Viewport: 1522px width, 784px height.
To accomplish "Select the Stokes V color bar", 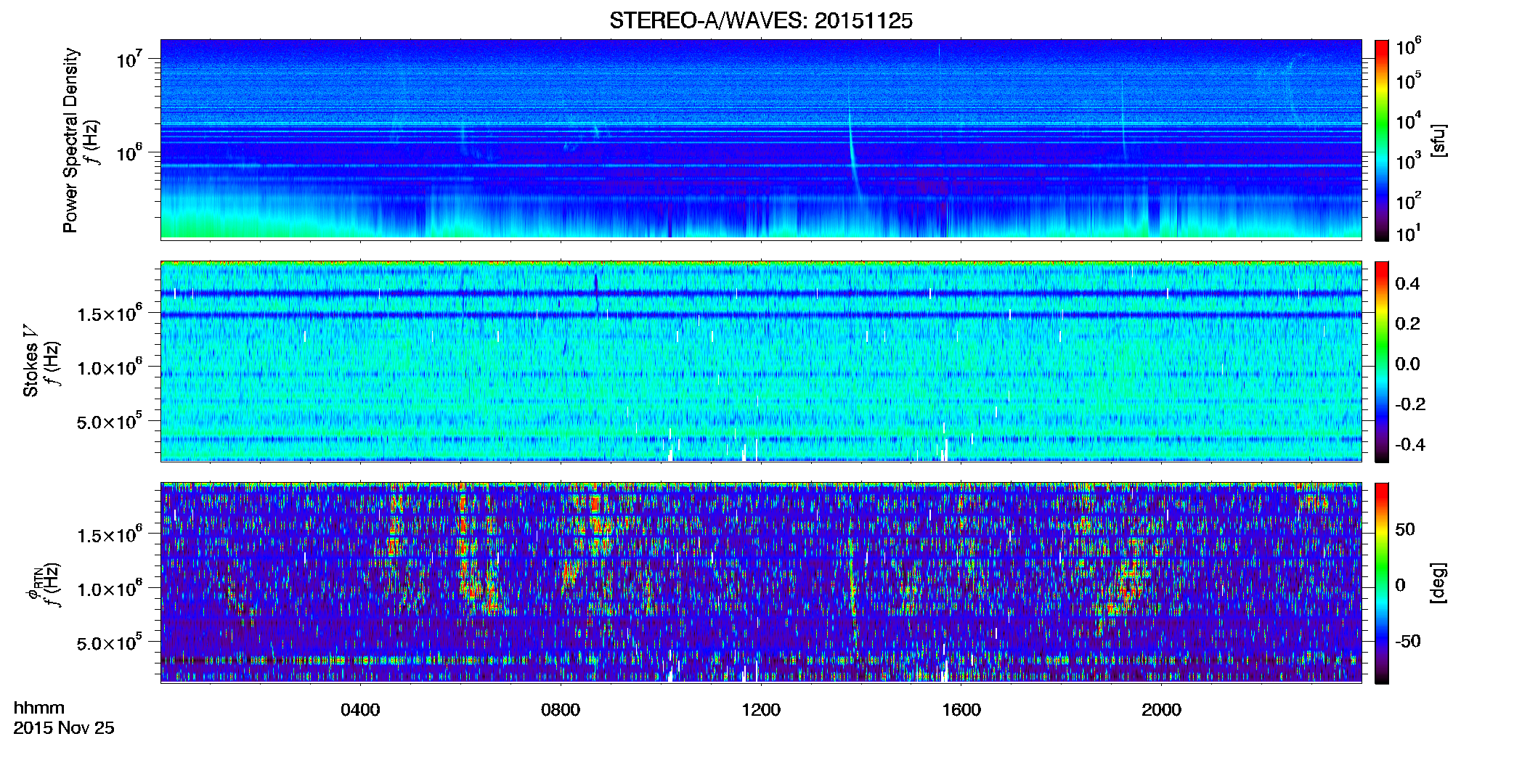I will (x=1382, y=362).
